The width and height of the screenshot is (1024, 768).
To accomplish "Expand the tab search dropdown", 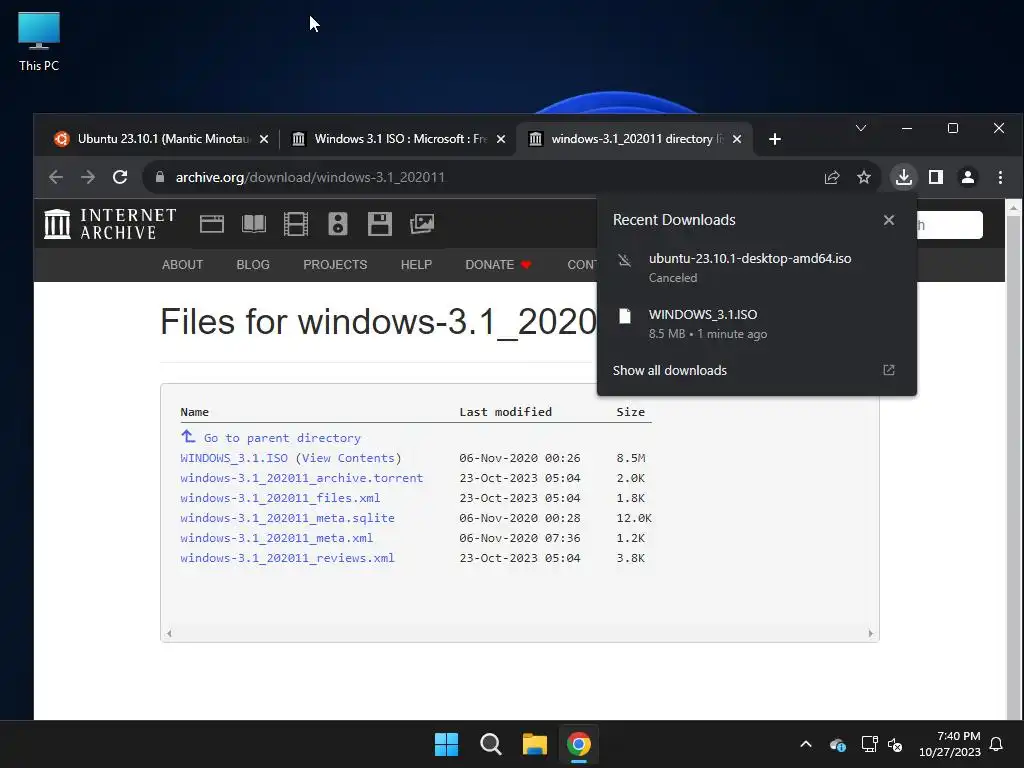I will point(861,128).
